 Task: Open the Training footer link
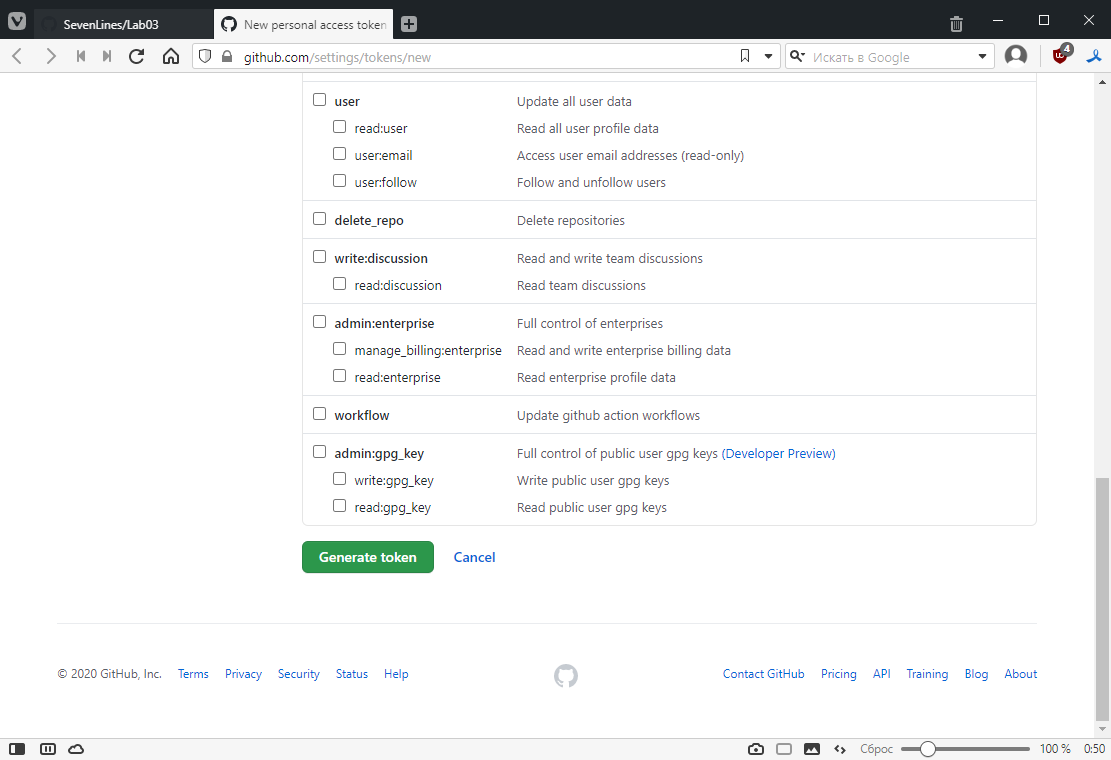pyautogui.click(x=927, y=674)
